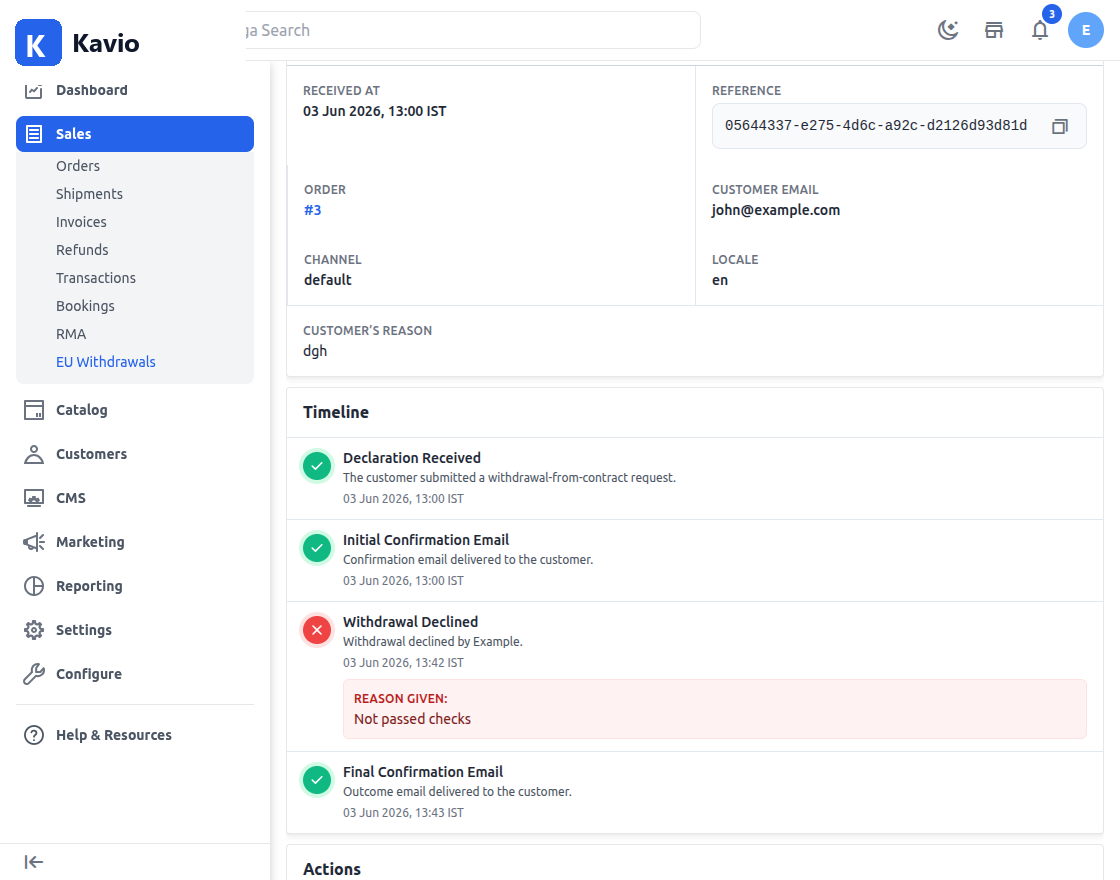Click channel value default
The image size is (1120, 880).
(x=328, y=280)
